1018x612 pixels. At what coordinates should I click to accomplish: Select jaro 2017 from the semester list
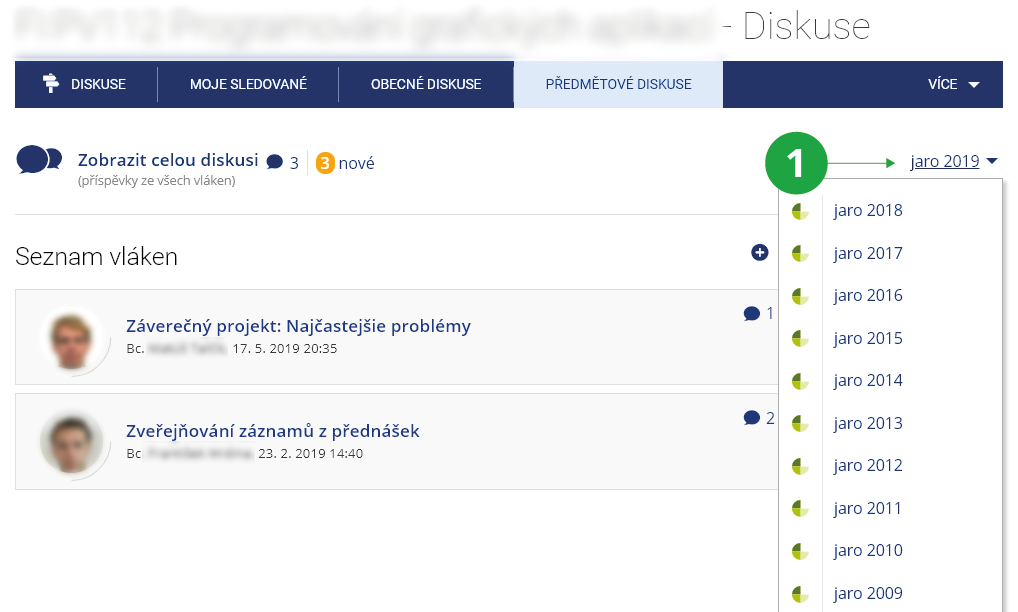(x=867, y=253)
